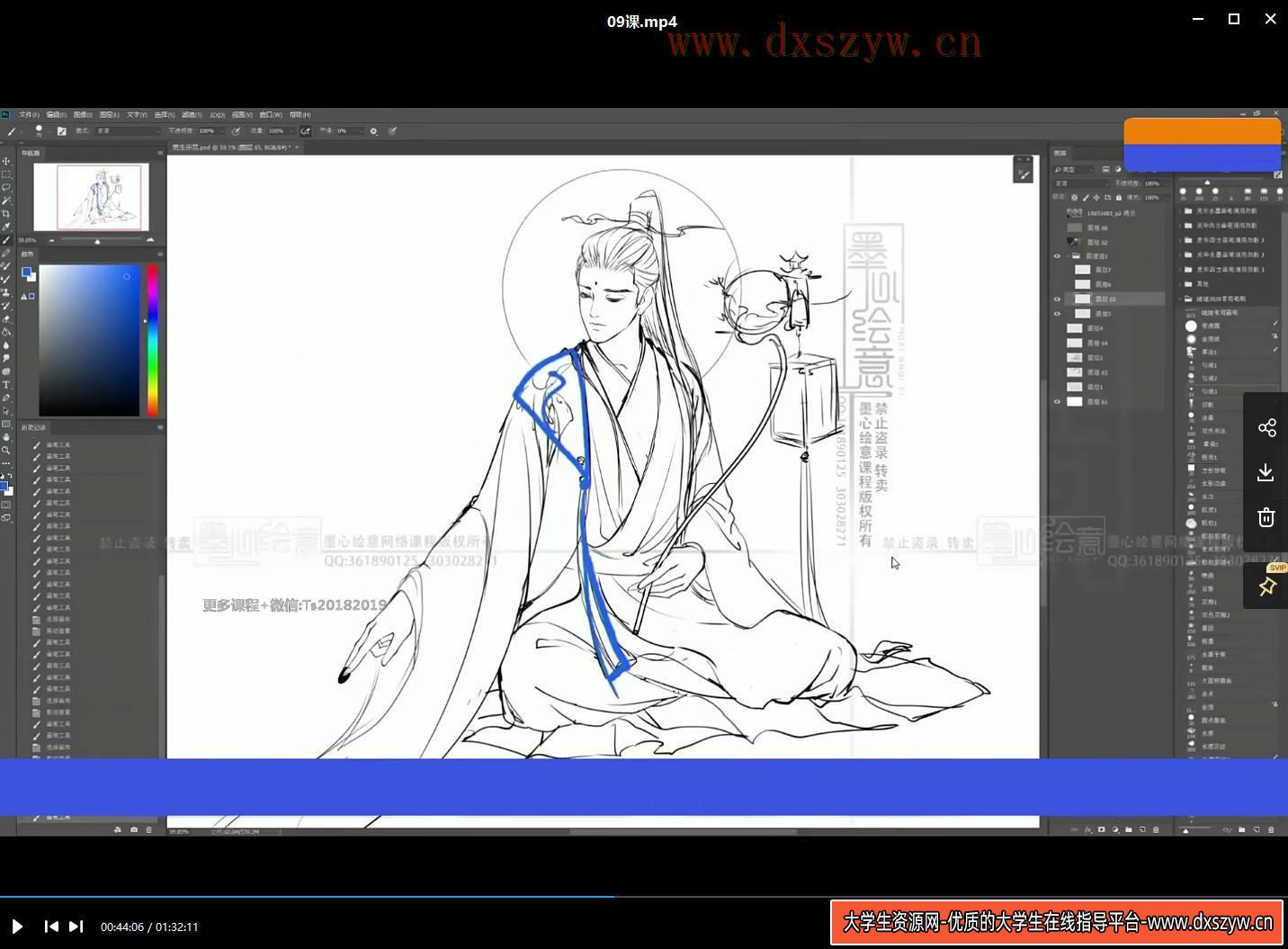Select the Crop tool
1288x949 pixels.
[x=6, y=213]
